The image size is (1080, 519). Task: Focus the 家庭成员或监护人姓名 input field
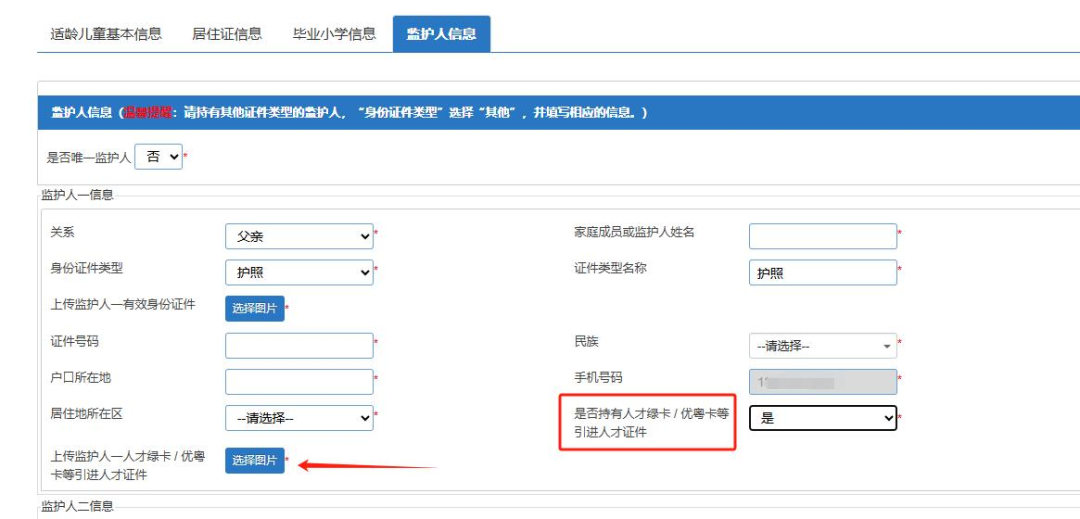tap(823, 236)
